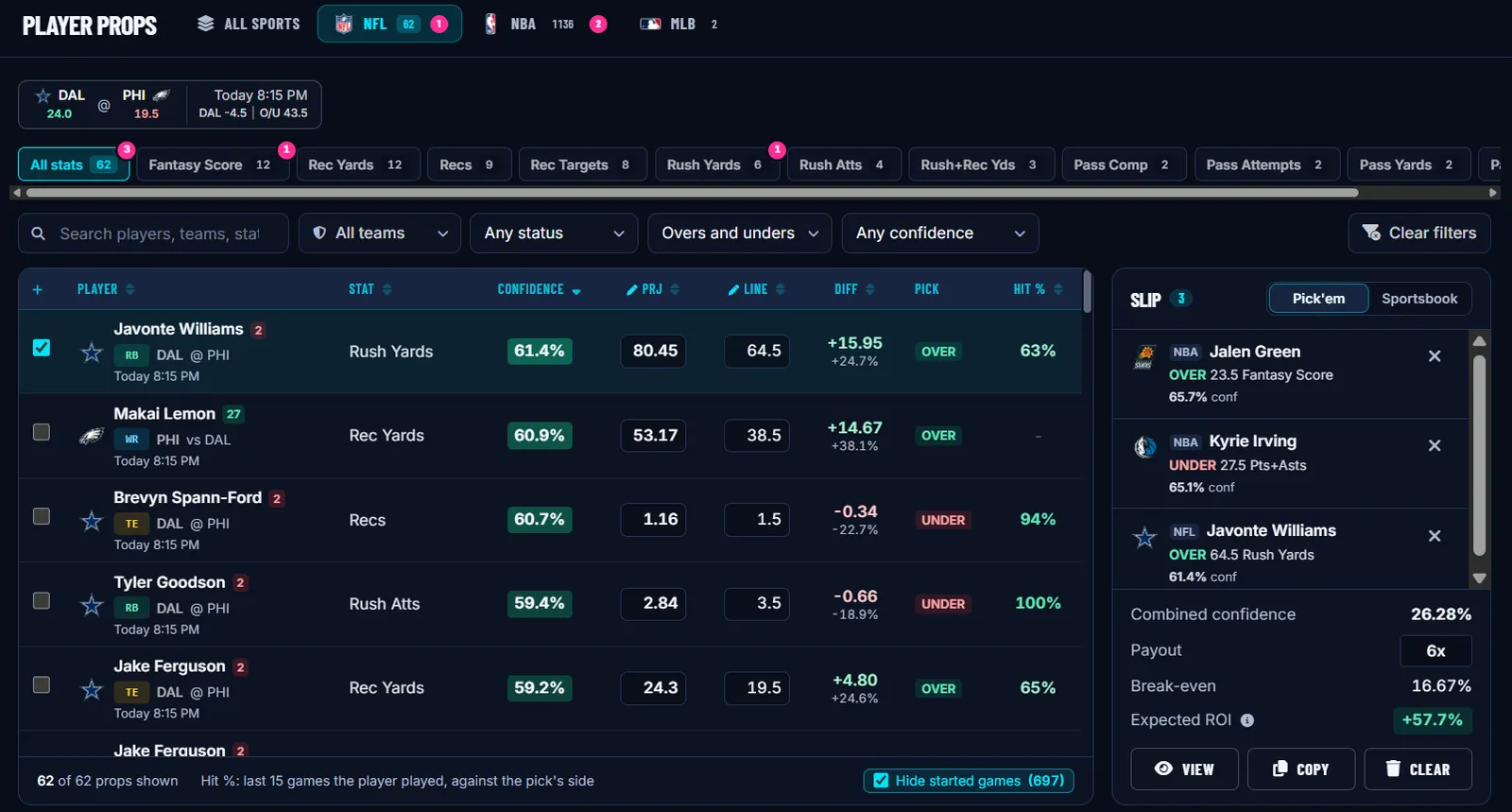
Task: Remove Jalen Green from the slip
Action: (1435, 355)
